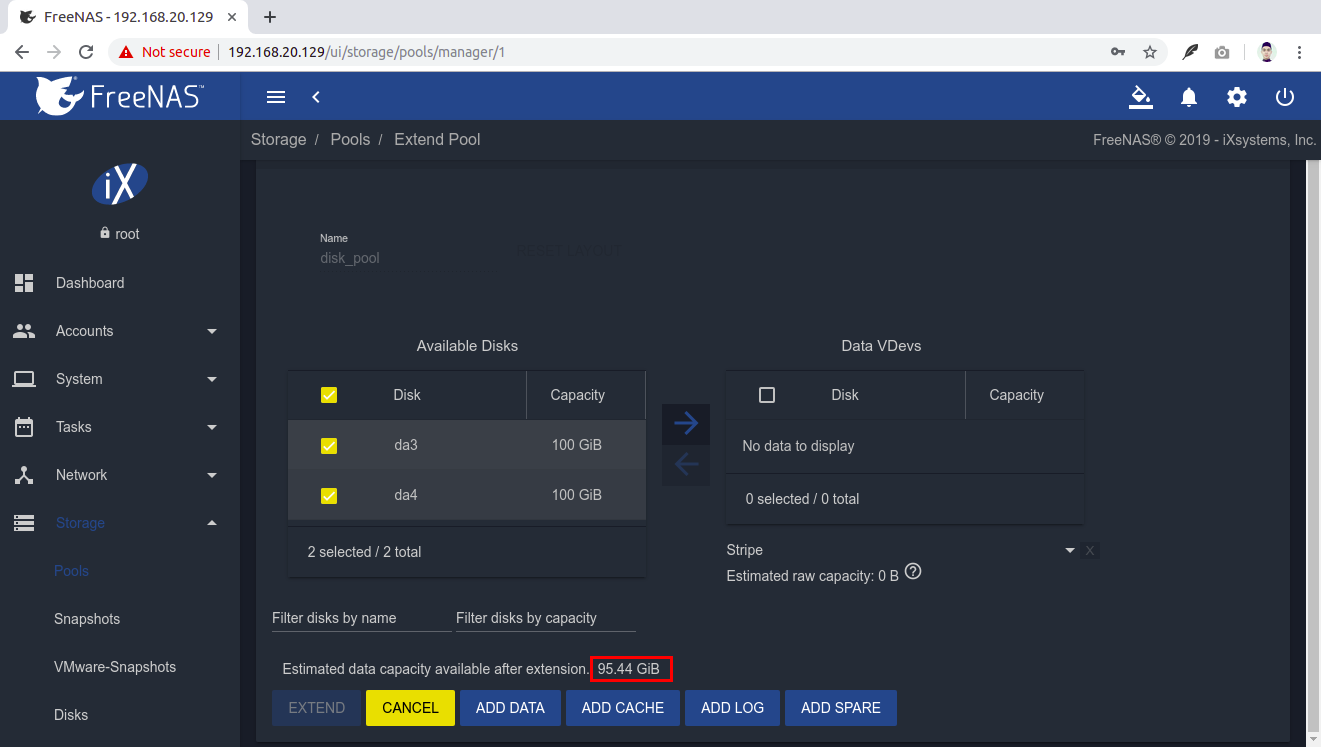Go to Storage breadcrumb link
This screenshot has width=1321, height=747.
coord(279,139)
